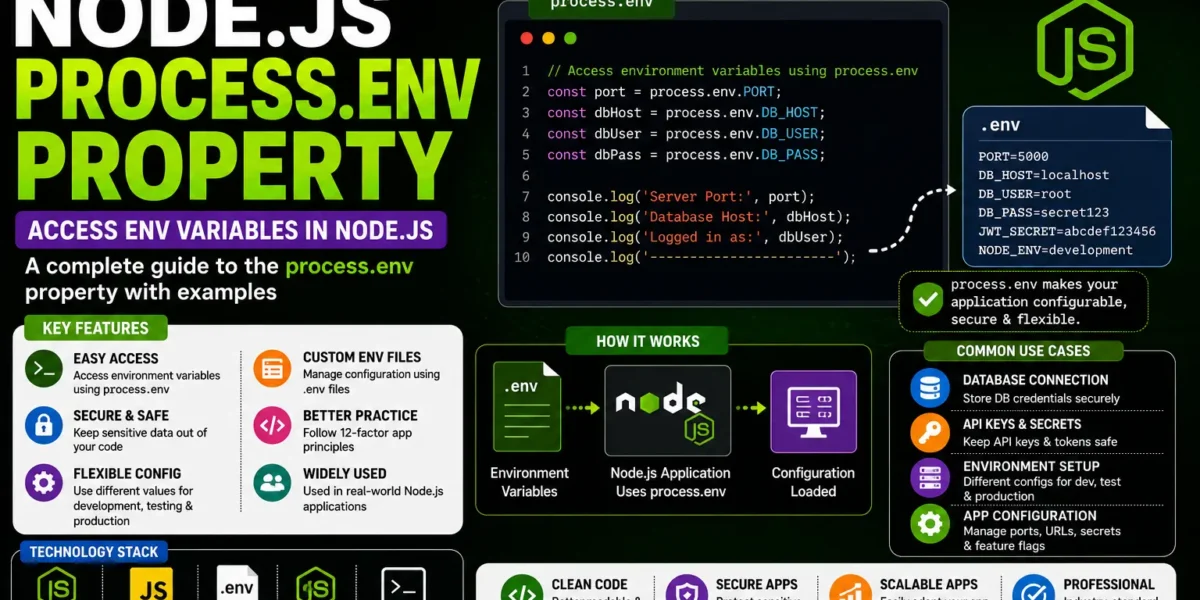Viewport: 1200px width, 600px height.
Task: Click the Access Env Variables in Node.js banner
Action: pos(231,231)
